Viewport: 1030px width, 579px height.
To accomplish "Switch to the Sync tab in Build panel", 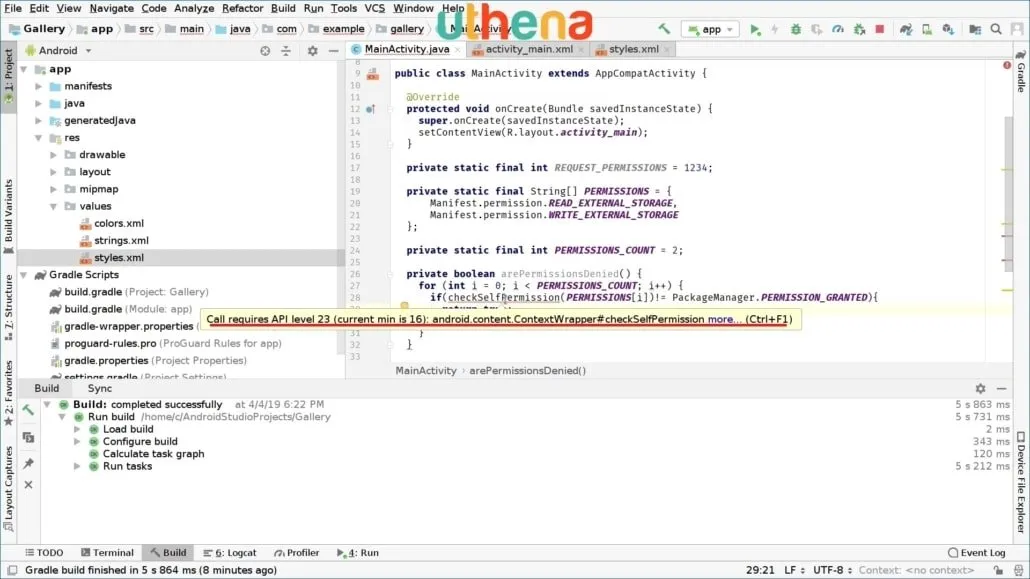I will [100, 388].
